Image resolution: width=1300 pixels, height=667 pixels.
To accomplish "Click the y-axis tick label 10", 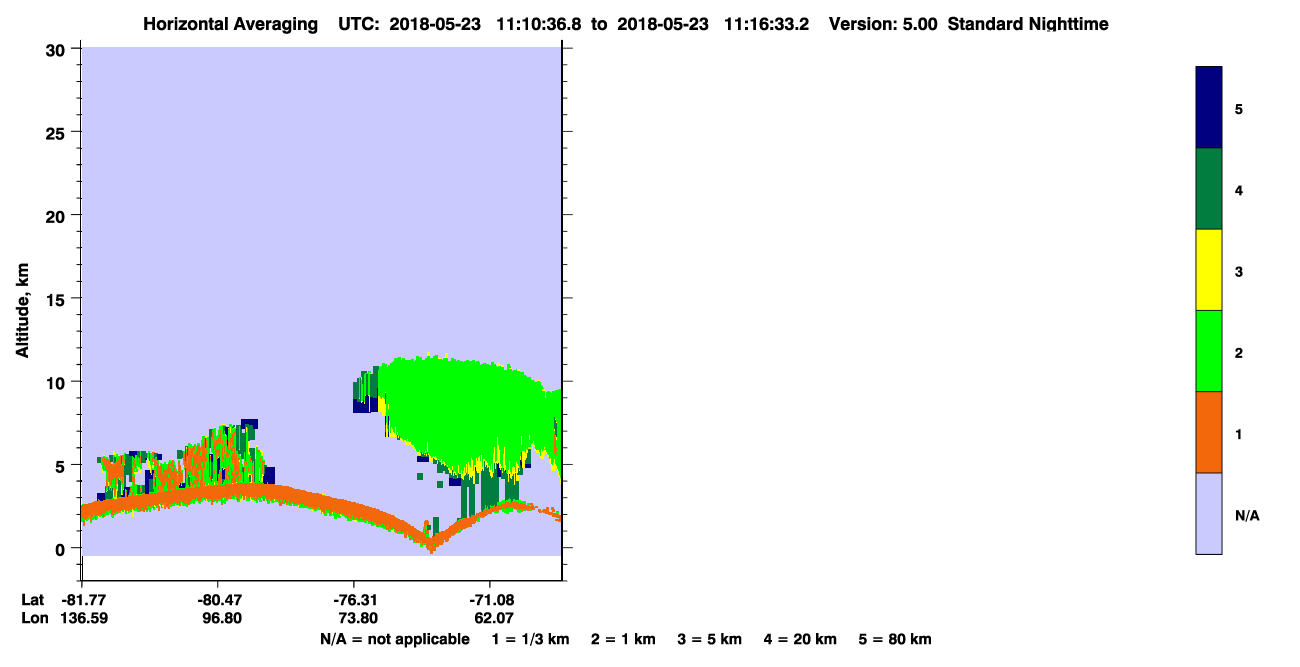I will point(58,382).
